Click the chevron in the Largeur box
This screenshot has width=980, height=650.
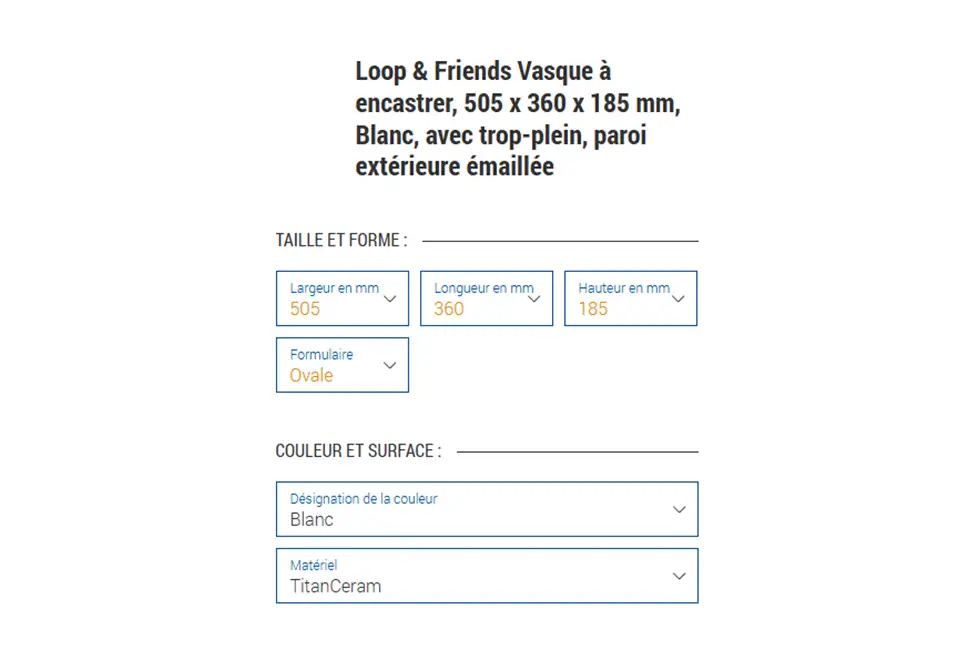click(x=390, y=299)
